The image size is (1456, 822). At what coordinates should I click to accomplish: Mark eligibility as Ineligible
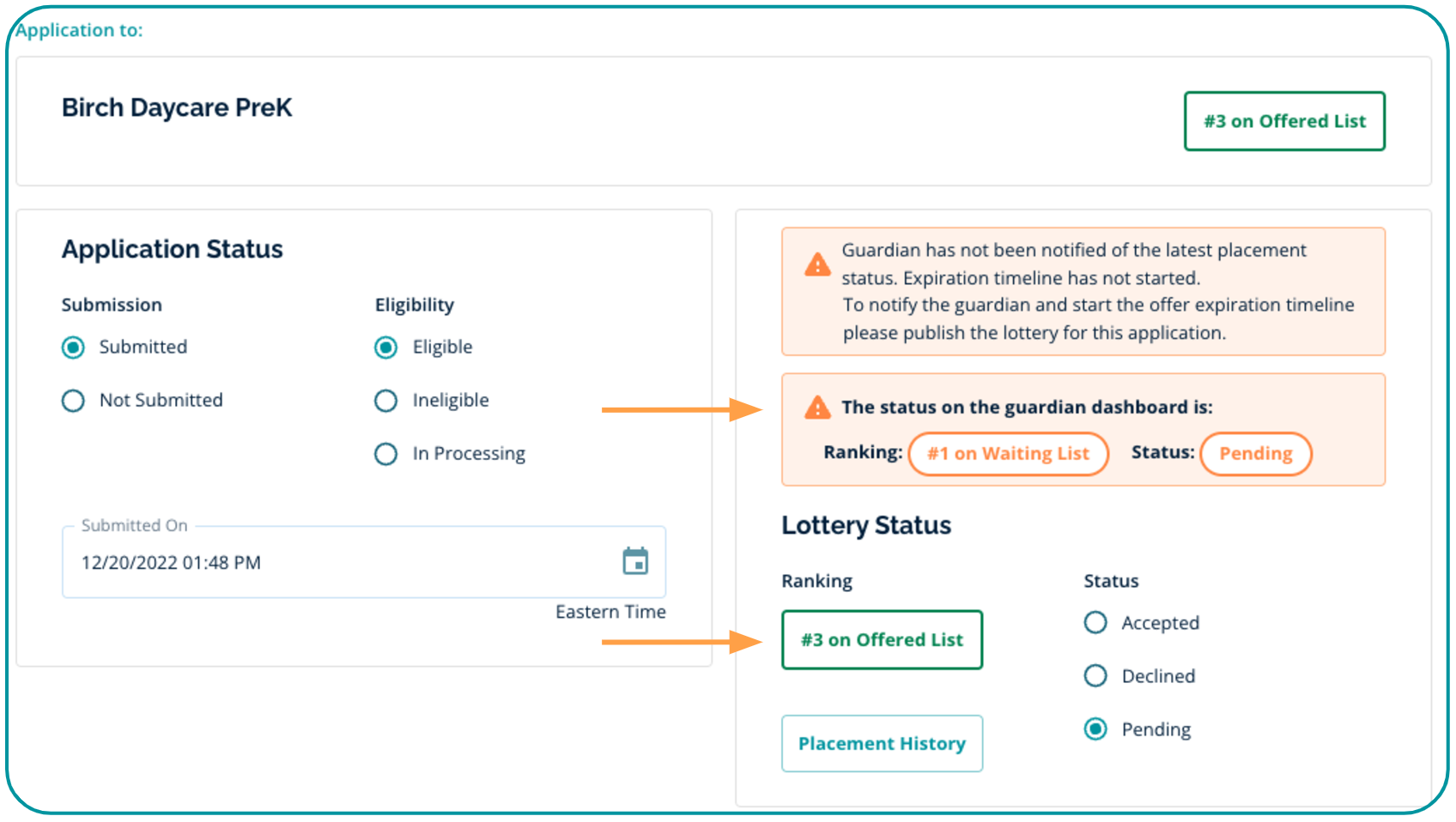(386, 401)
